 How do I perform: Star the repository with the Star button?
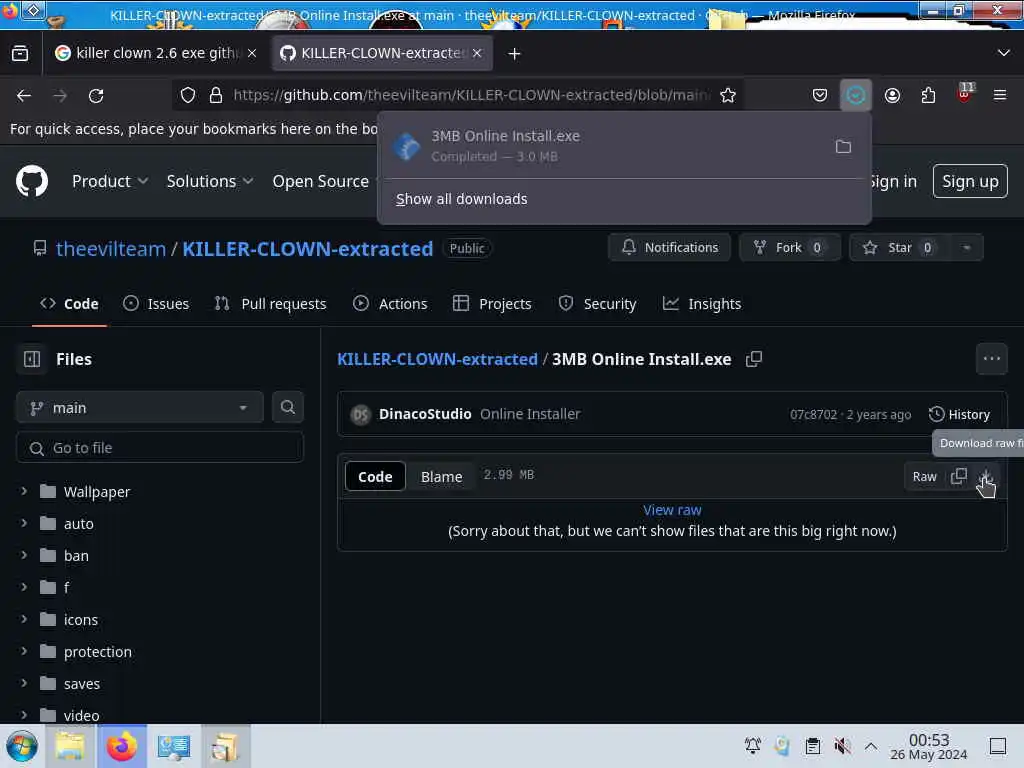(x=899, y=248)
